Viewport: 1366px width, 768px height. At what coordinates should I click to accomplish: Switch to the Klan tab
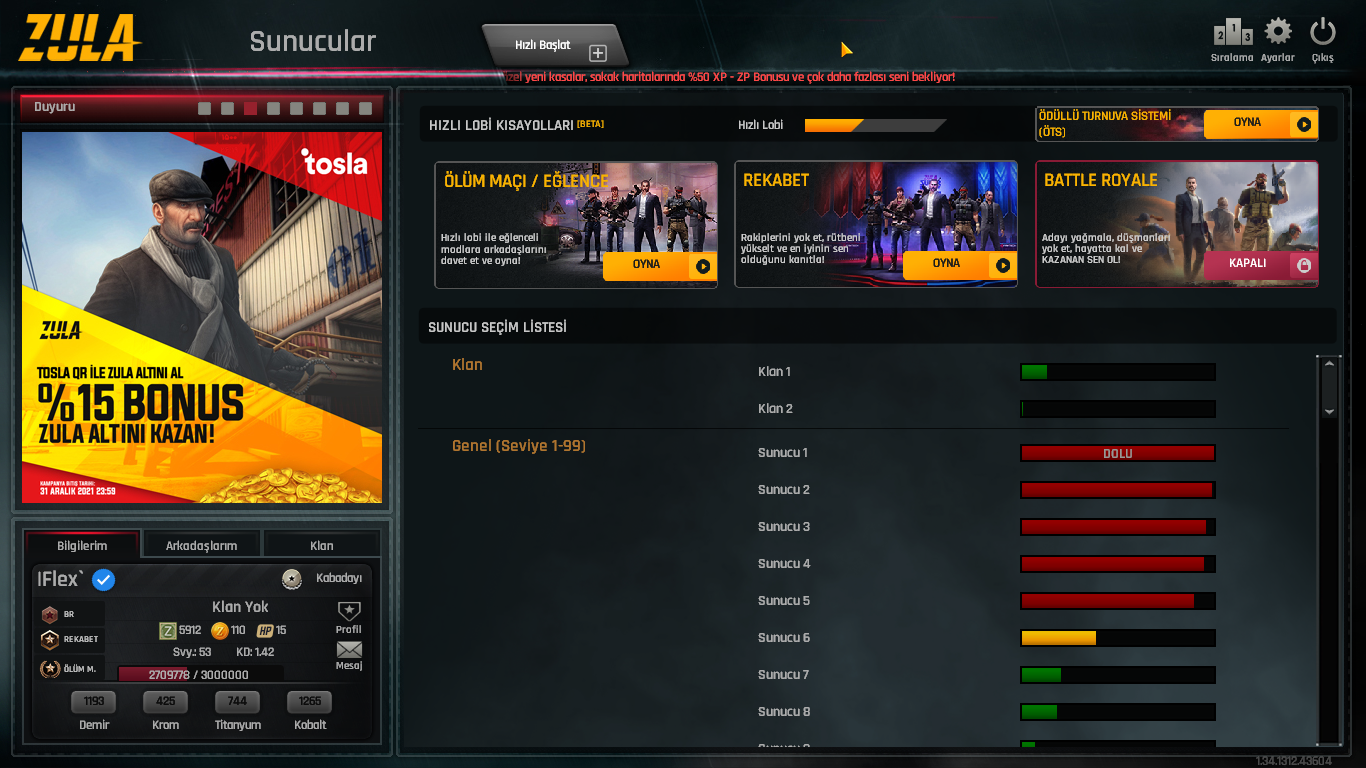[x=322, y=545]
